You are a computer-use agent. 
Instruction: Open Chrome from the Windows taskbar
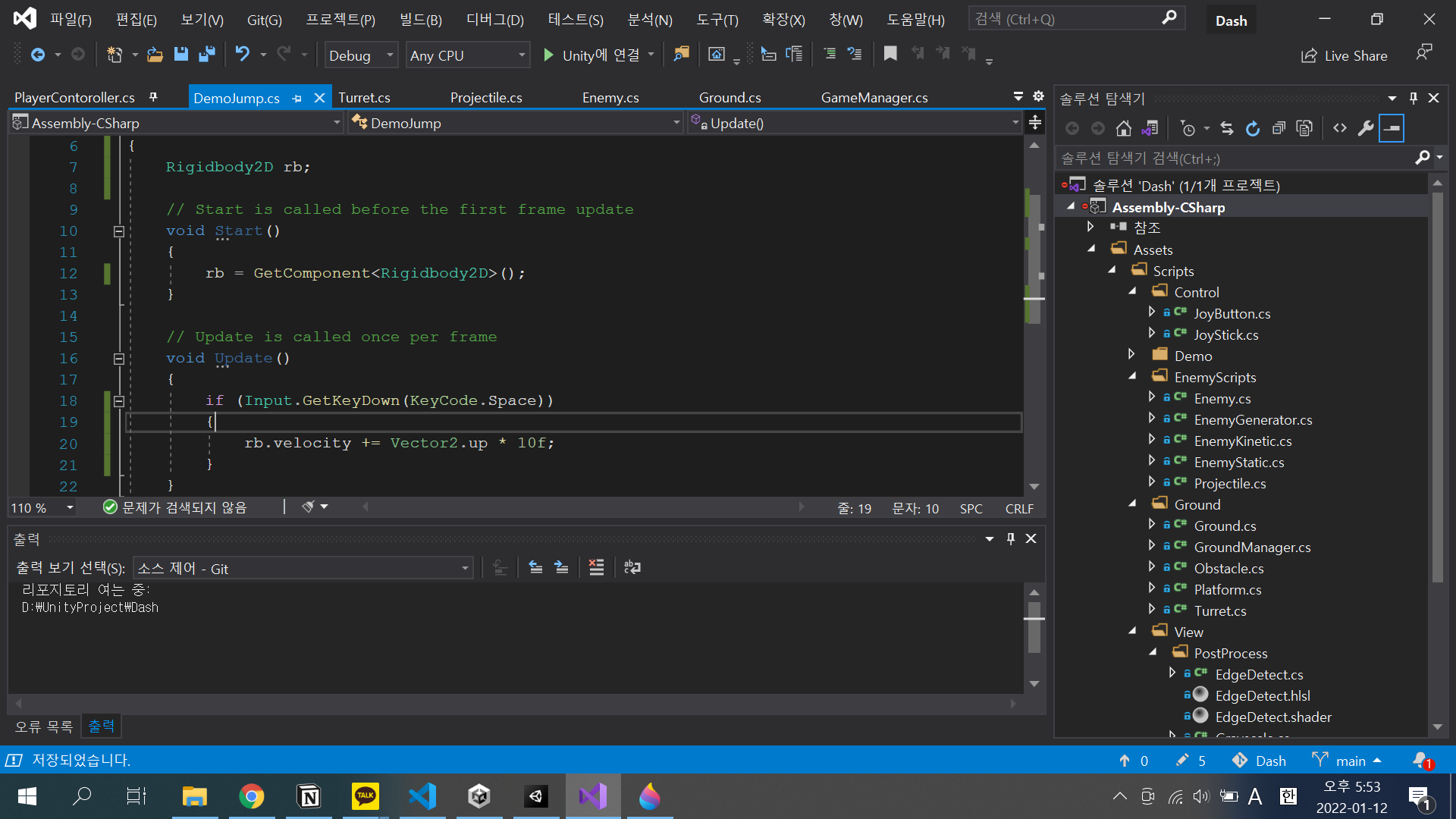coord(251,796)
